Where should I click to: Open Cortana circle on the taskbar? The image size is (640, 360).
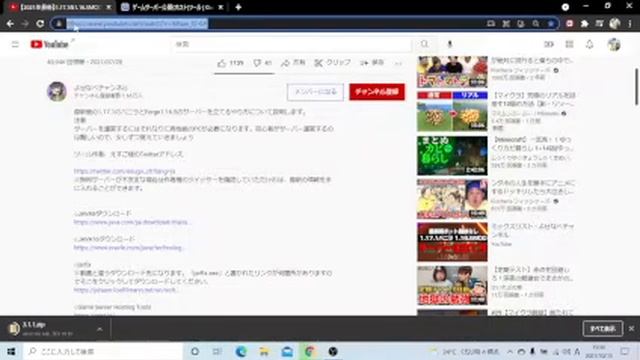point(195,351)
